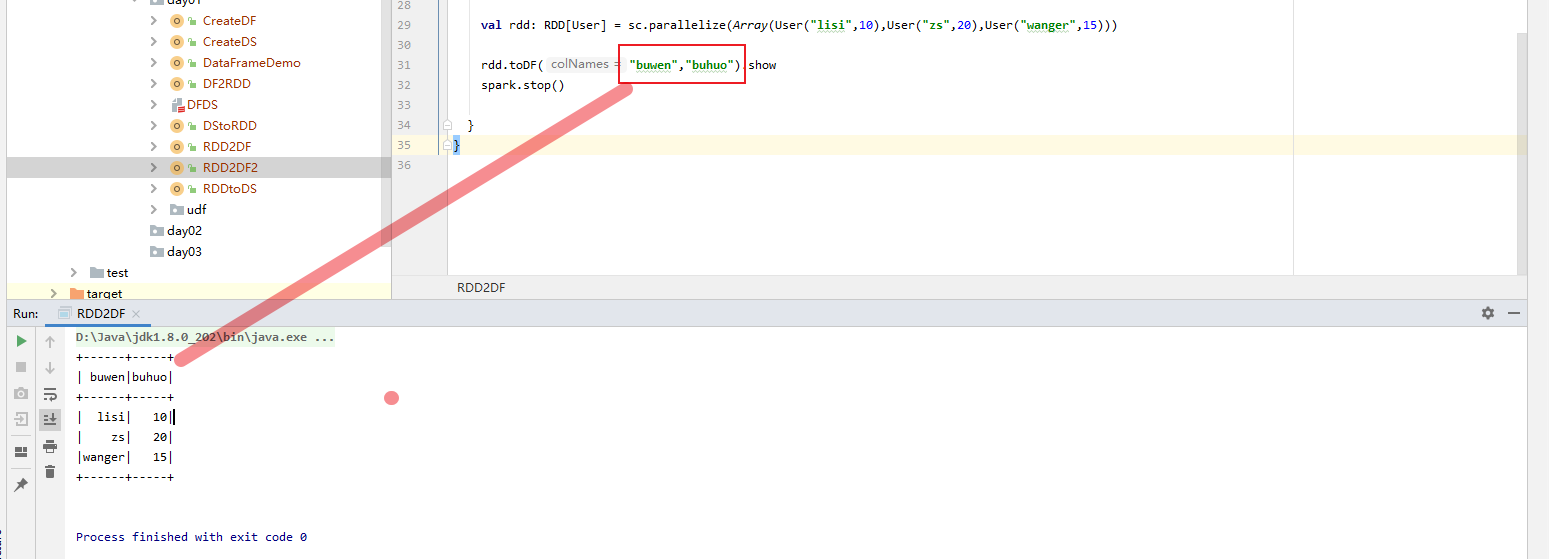Expand the DataFrameDemo tree node
Screen dimensions: 1549x559
click(153, 62)
